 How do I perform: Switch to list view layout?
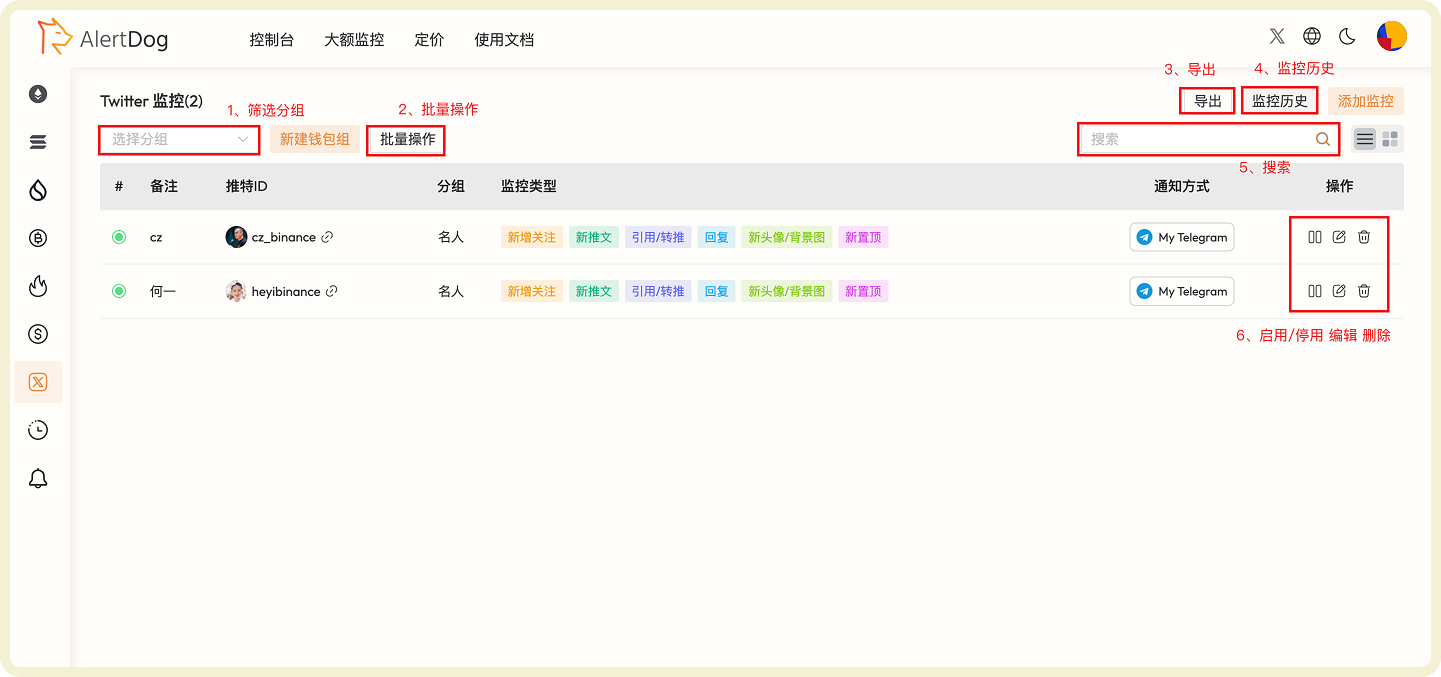coord(1365,139)
